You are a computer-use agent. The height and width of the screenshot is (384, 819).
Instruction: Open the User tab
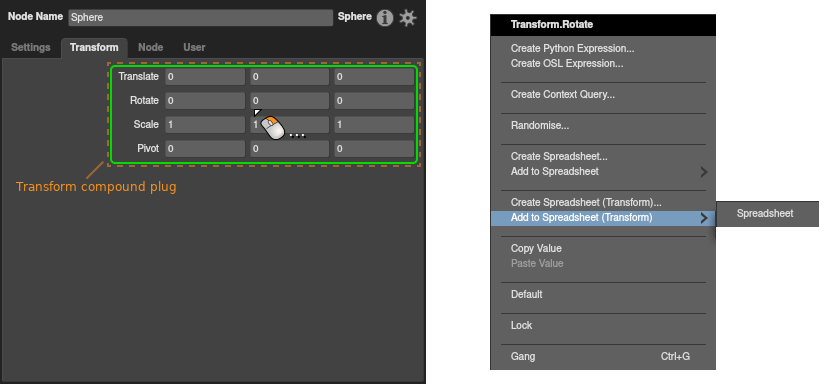pyautogui.click(x=194, y=48)
